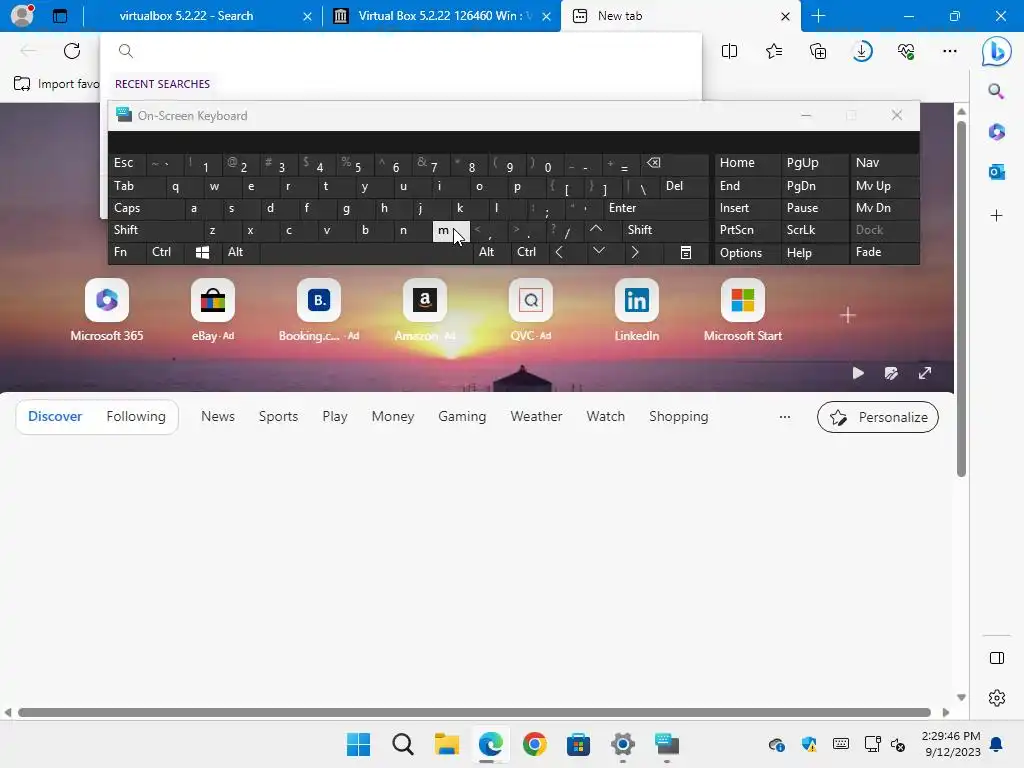Expand background to full view icon
The image size is (1024, 768).
(x=925, y=373)
